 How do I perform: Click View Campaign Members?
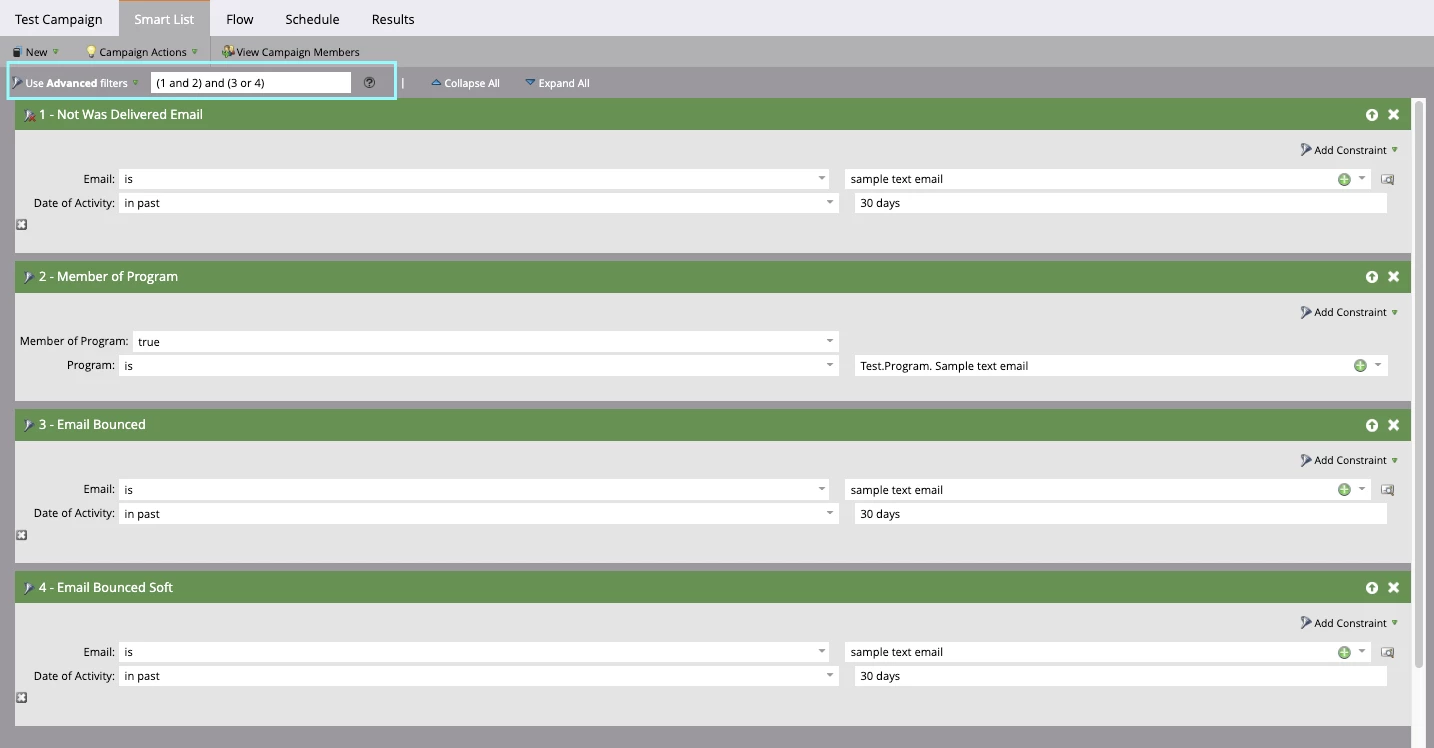291,52
